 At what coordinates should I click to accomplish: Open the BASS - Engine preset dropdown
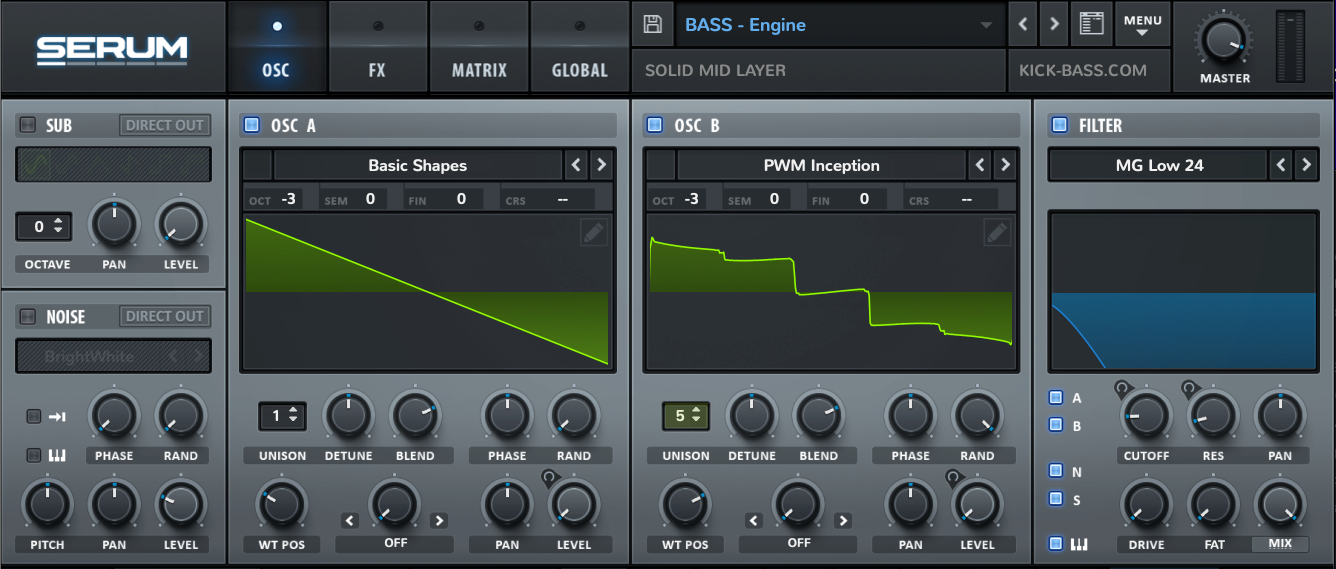click(838, 25)
